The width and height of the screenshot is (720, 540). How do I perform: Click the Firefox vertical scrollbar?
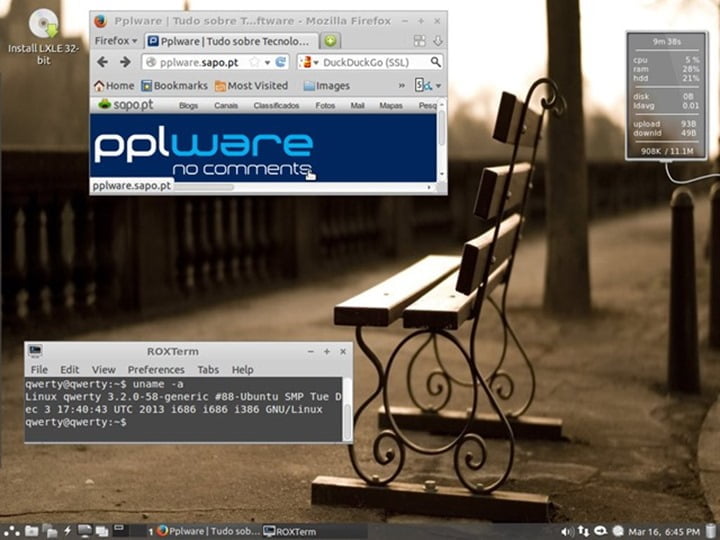(442, 138)
